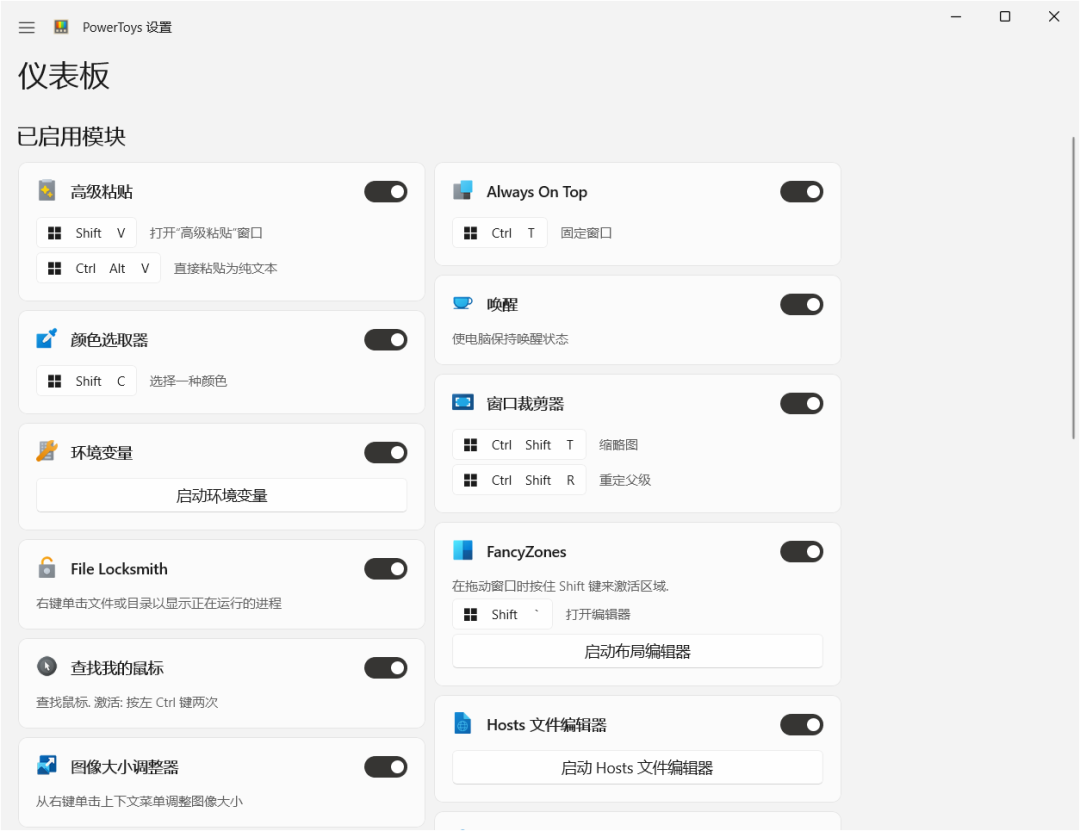Maximize the PowerToys window
Viewport: 1080px width, 831px height.
pyautogui.click(x=1005, y=17)
